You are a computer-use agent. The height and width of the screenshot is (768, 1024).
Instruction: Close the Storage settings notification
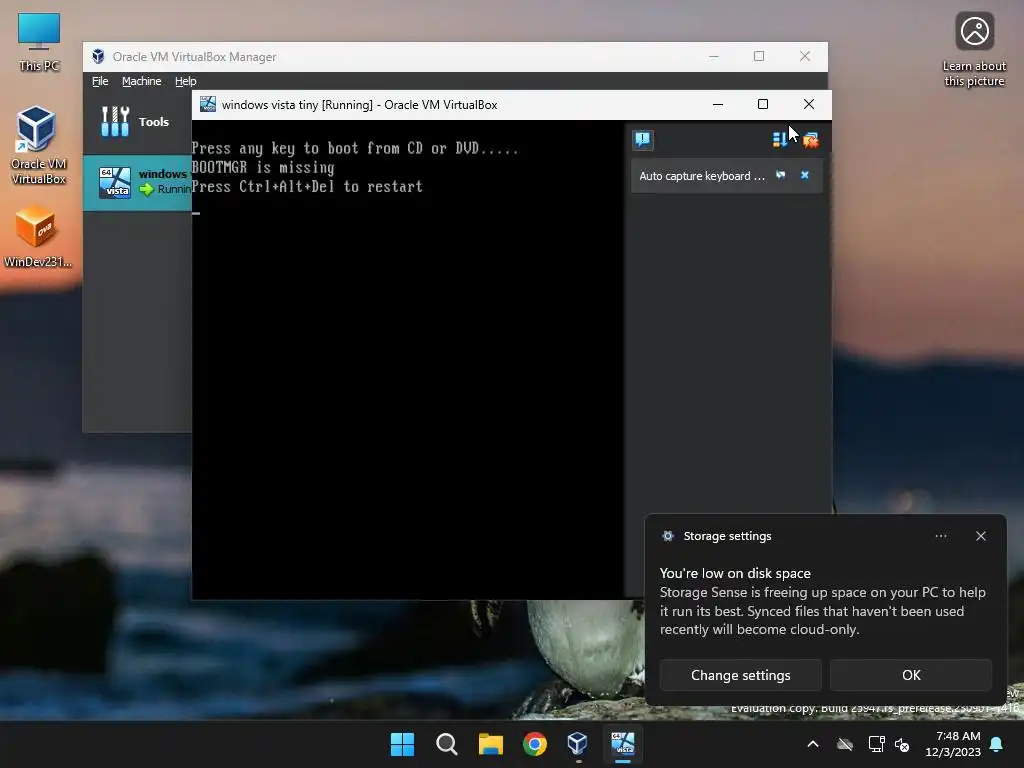click(980, 536)
